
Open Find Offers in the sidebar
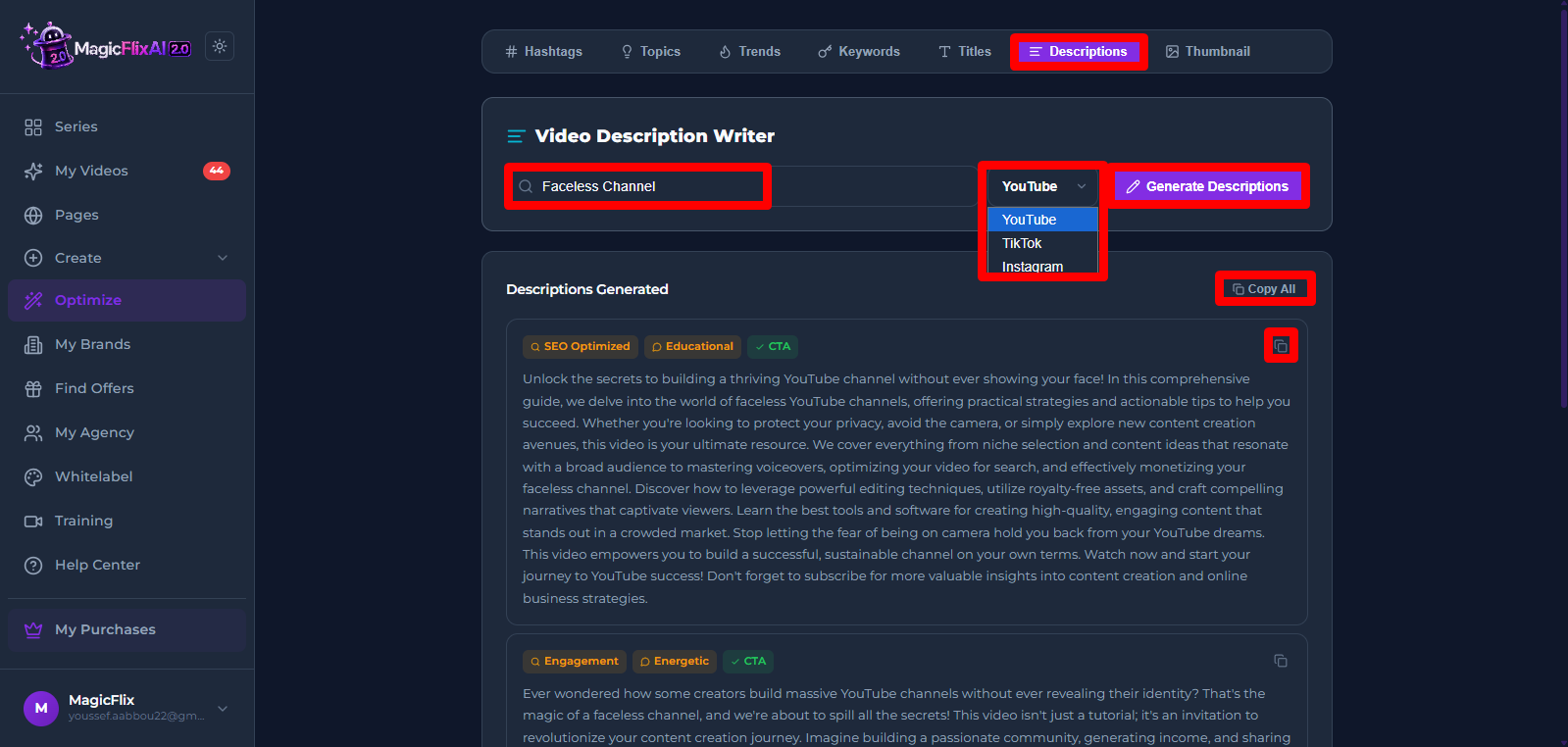[126, 388]
